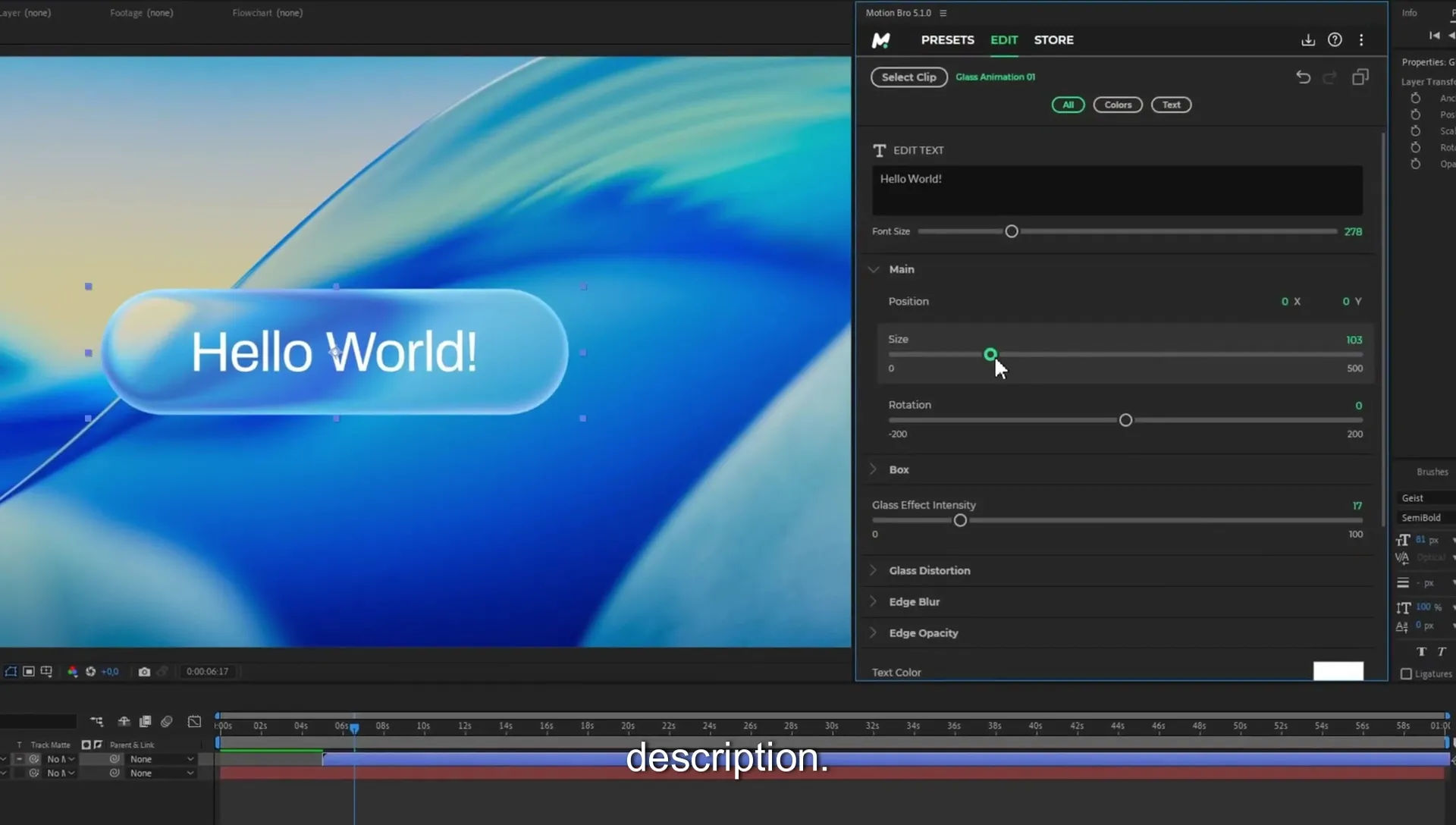Open the Graph Editor icon in timeline

tap(195, 722)
